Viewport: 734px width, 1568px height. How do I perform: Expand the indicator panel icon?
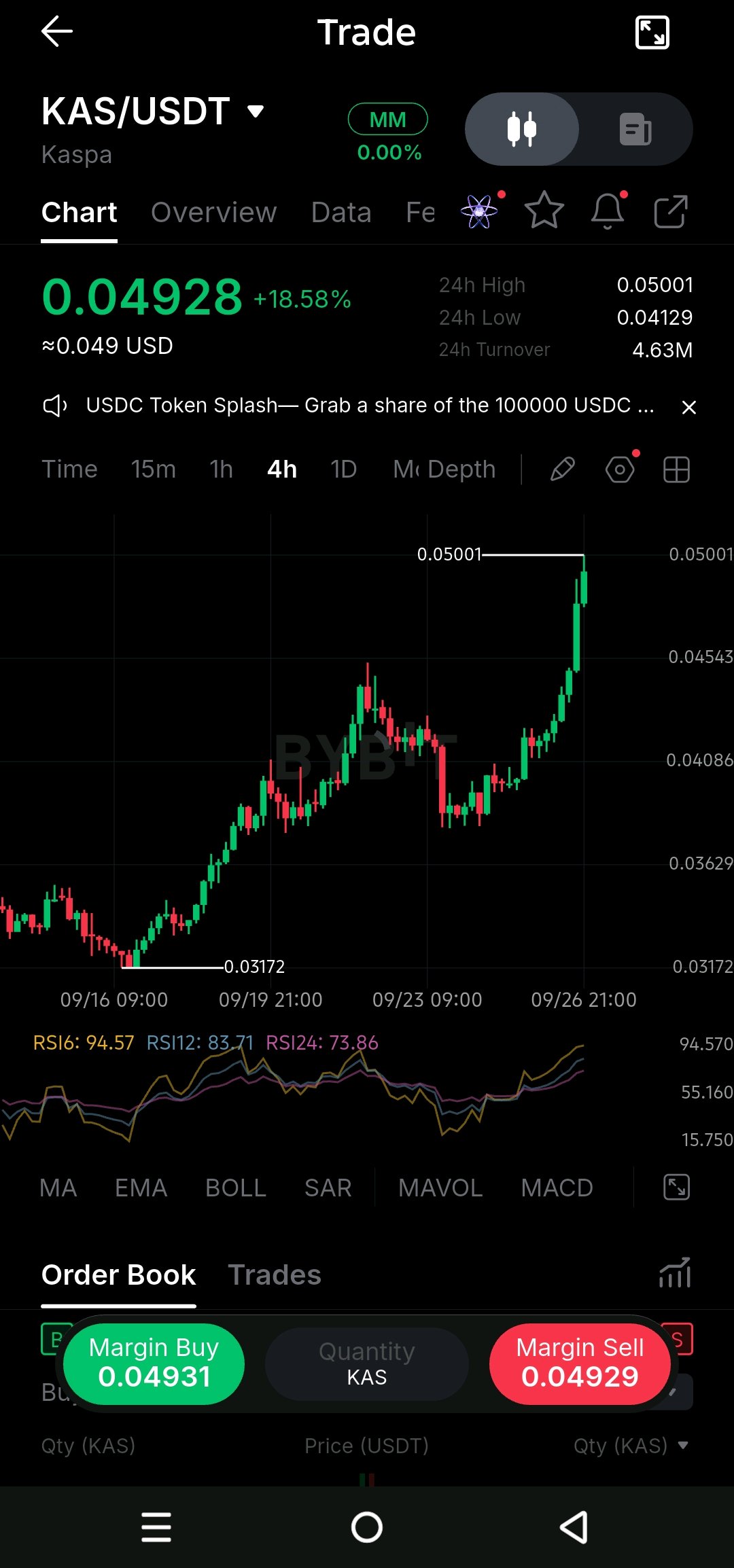pyautogui.click(x=676, y=1188)
